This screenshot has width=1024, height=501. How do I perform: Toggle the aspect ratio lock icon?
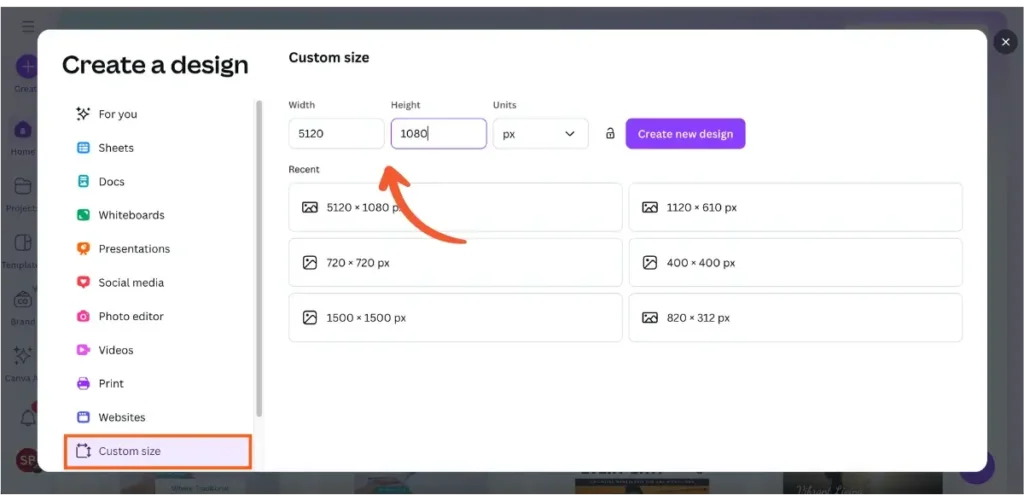point(610,134)
